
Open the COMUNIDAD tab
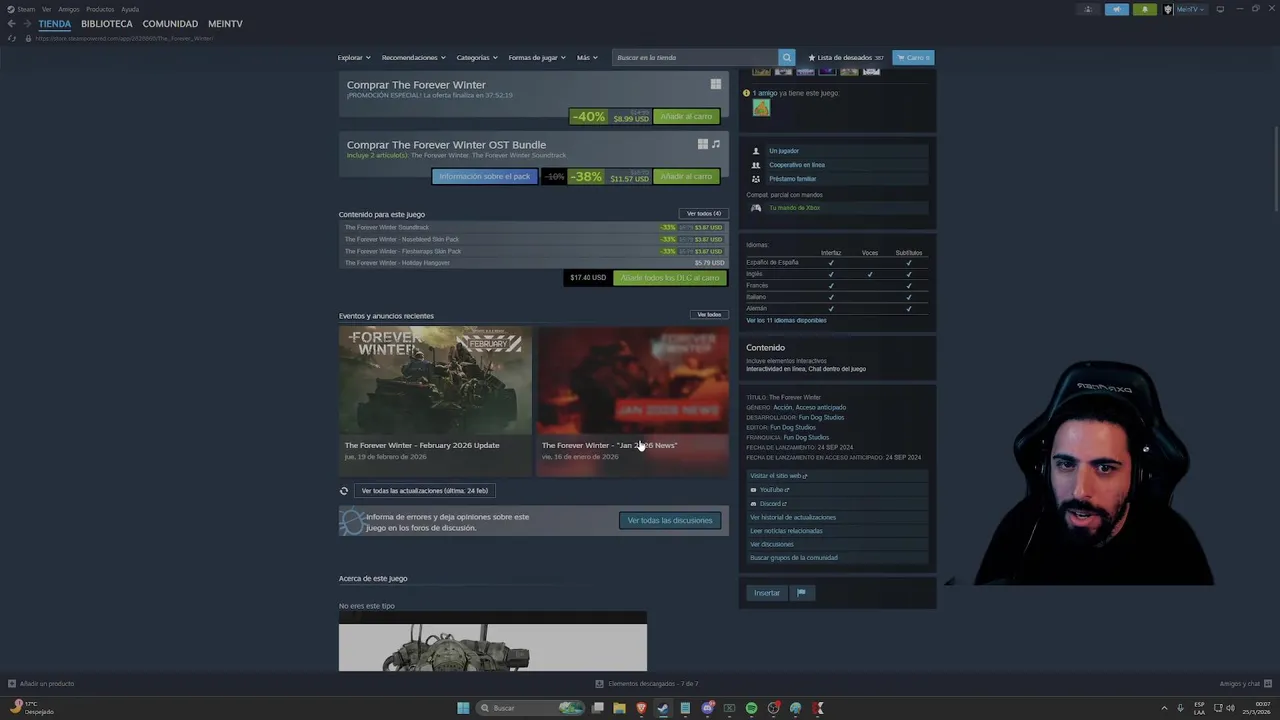(170, 23)
